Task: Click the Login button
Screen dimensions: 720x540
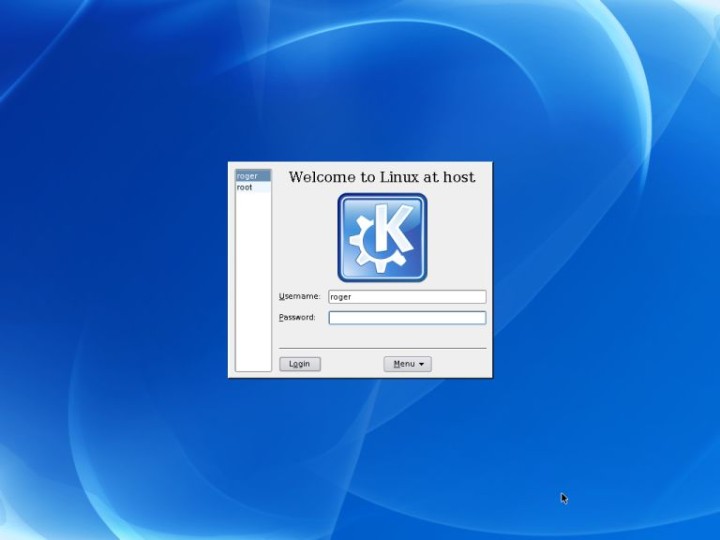Action: click(x=300, y=364)
